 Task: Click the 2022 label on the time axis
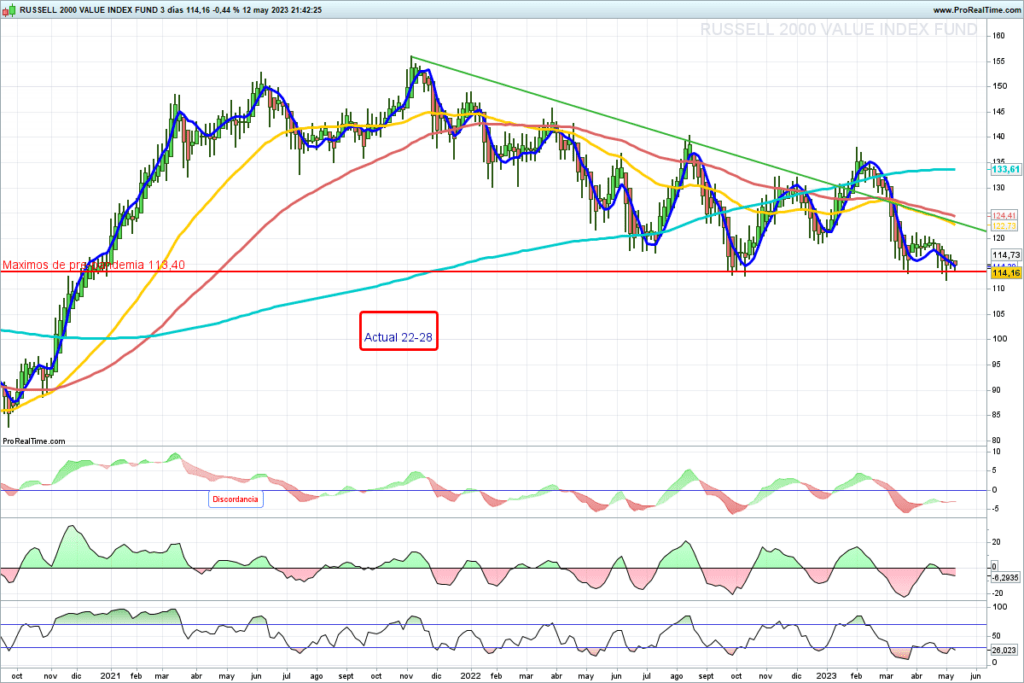click(x=470, y=676)
